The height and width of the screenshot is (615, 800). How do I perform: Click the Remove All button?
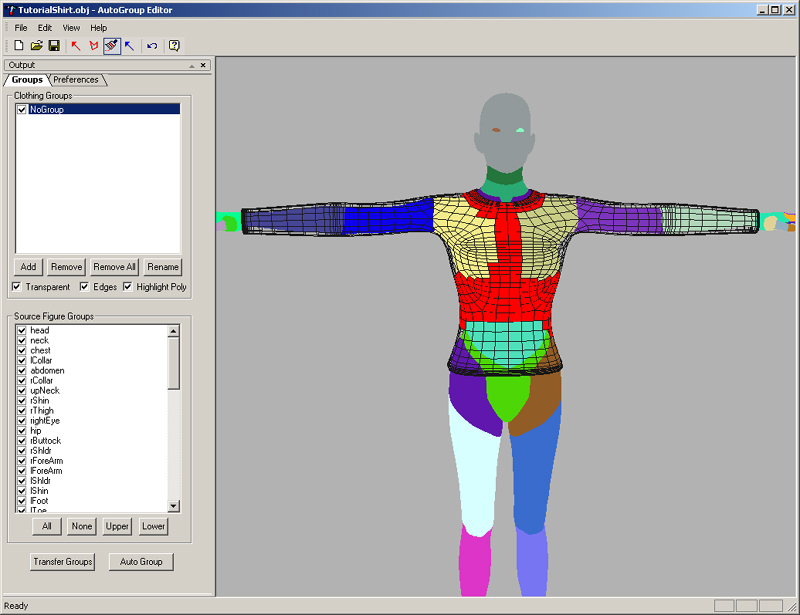(x=114, y=267)
